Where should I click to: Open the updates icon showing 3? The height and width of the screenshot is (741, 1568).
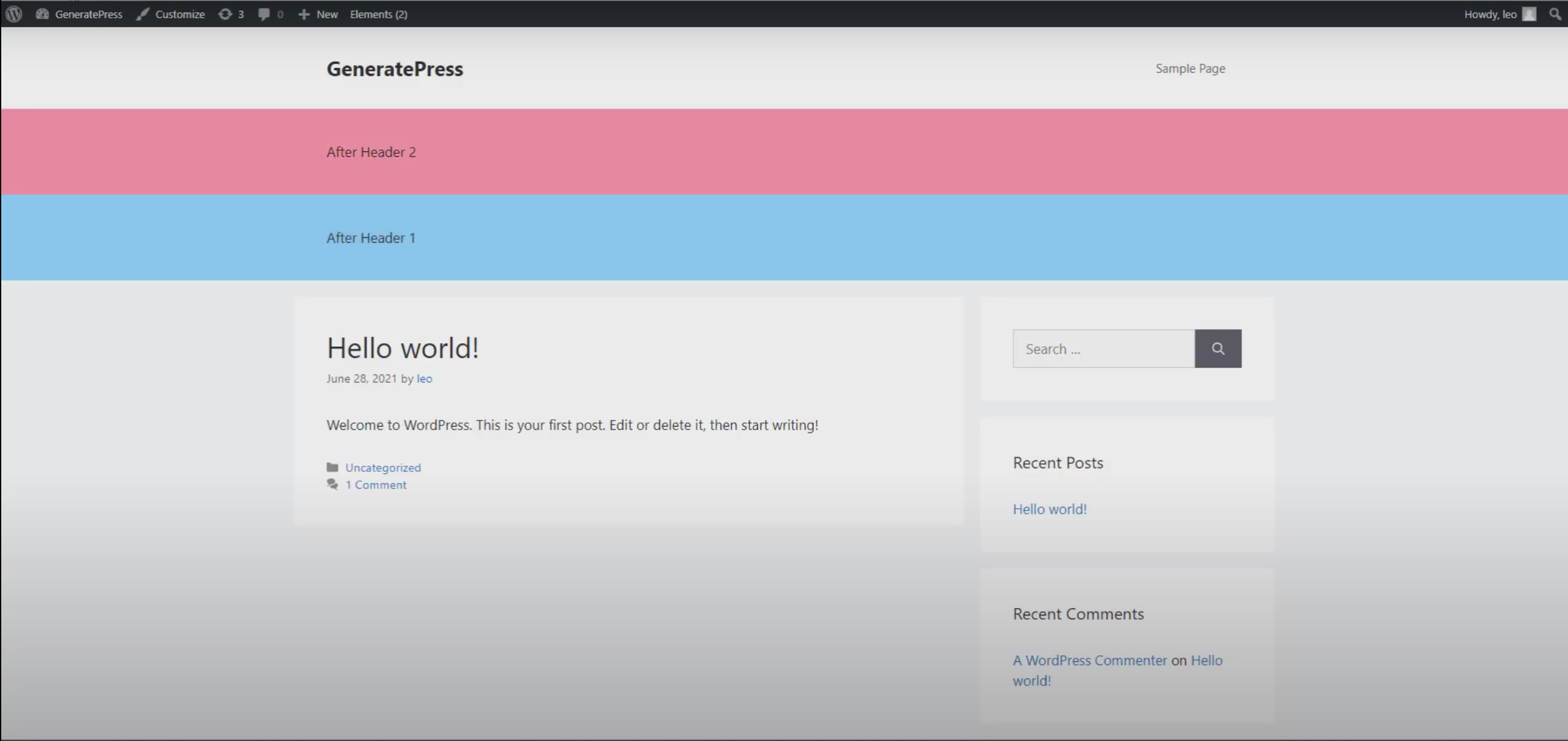point(225,13)
